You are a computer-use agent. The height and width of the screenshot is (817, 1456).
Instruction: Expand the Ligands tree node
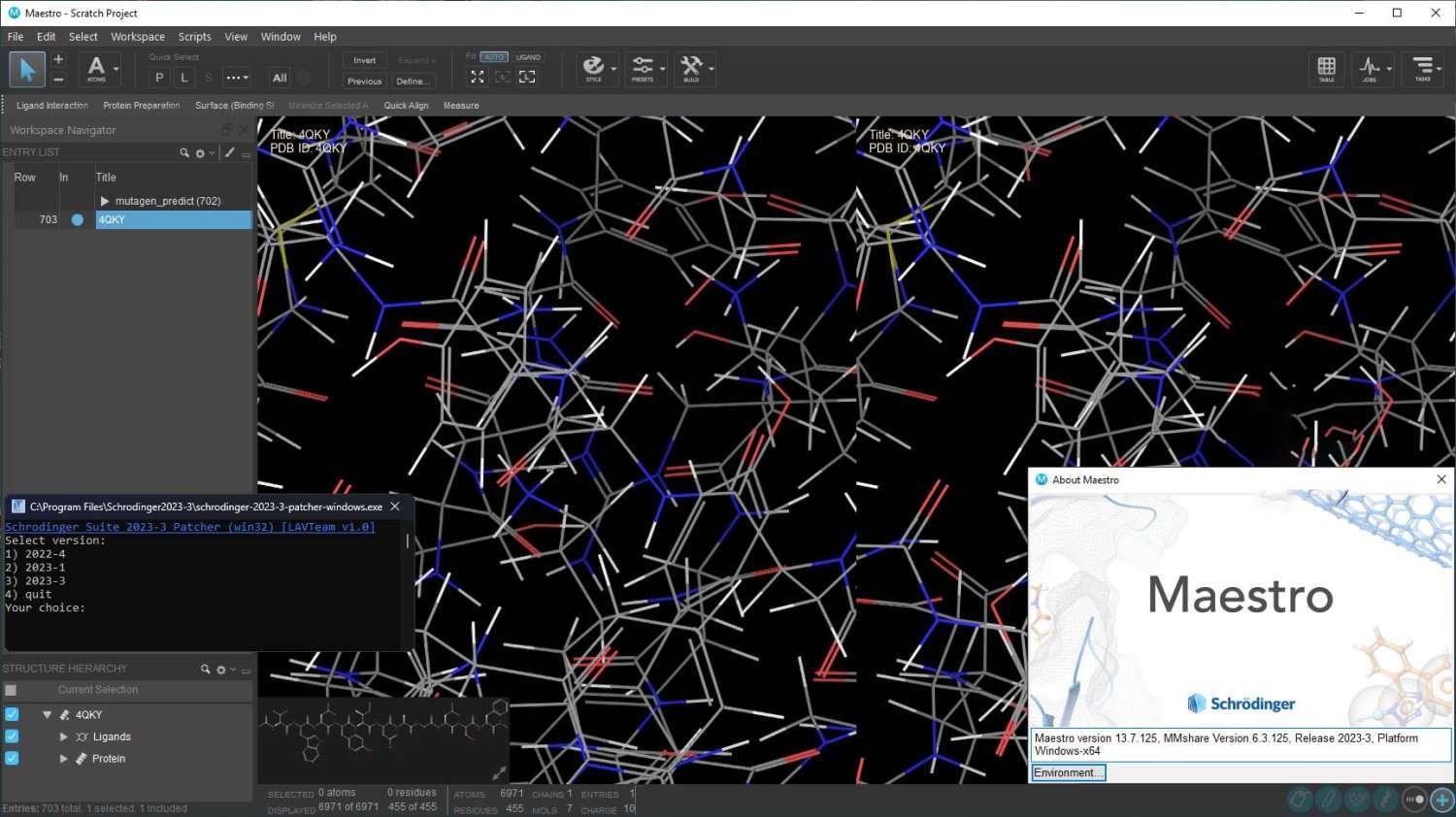coord(64,737)
